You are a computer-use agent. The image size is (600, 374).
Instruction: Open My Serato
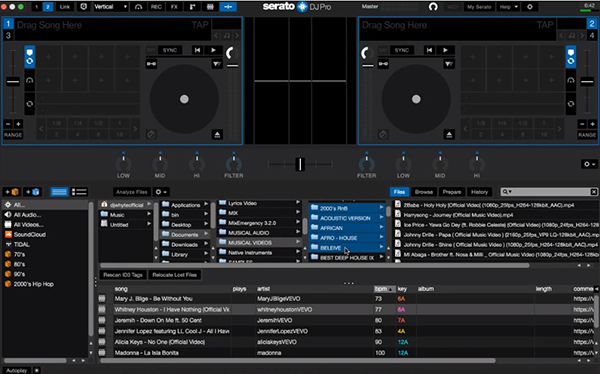click(479, 7)
